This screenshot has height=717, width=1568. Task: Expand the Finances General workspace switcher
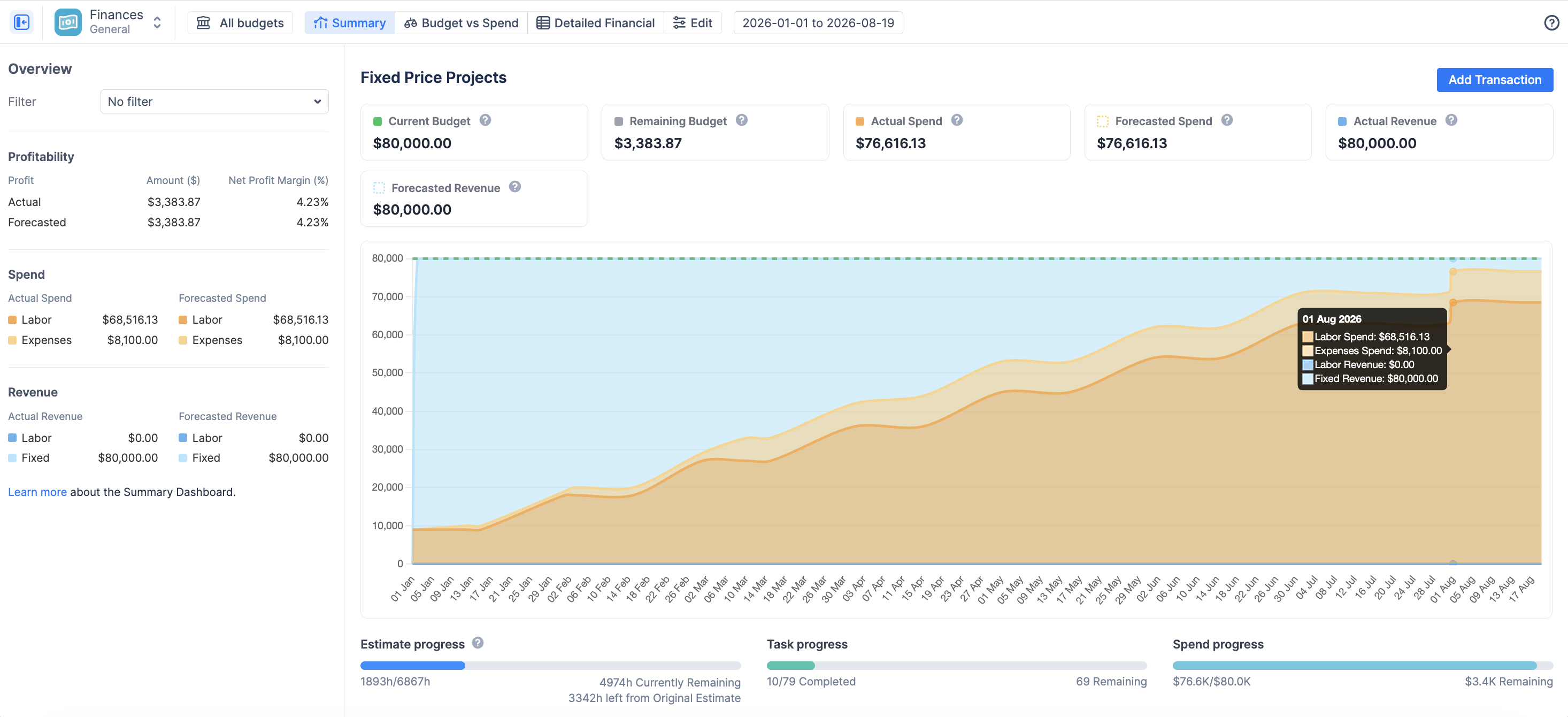point(157,22)
